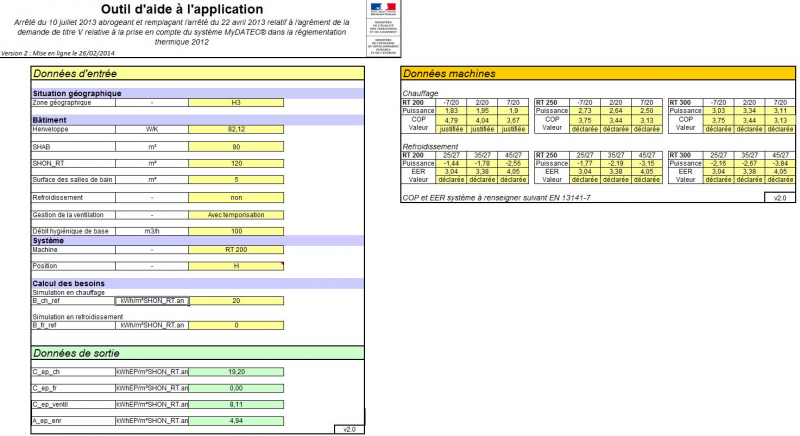Click the RT 250 header in Chauffage table
The image size is (800, 436).
552,102
